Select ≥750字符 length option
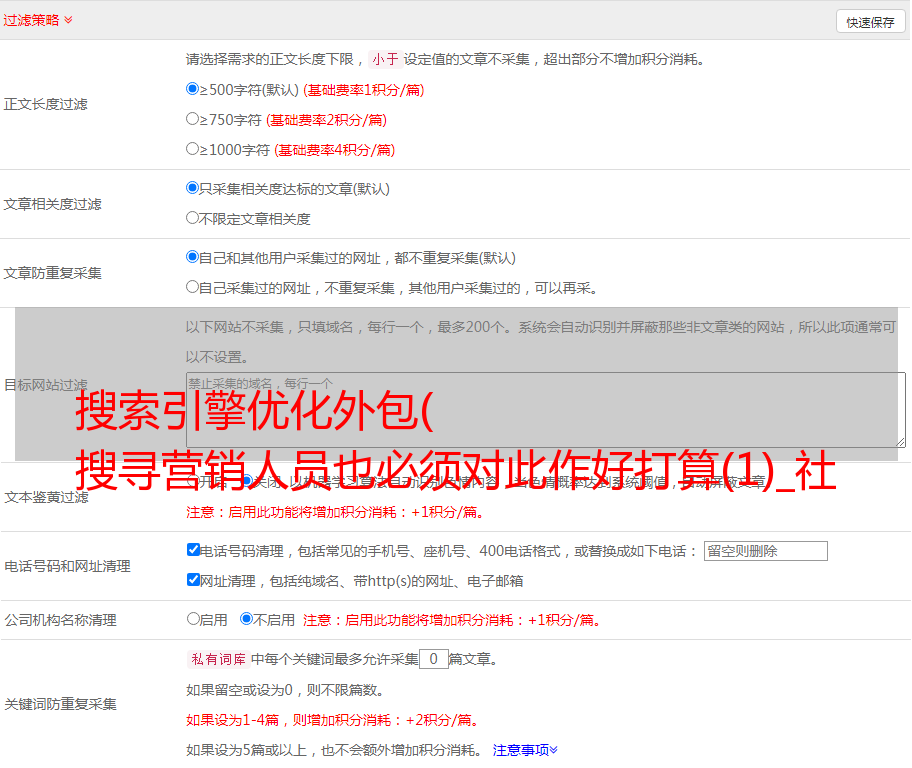This screenshot has width=912, height=768. (192, 119)
